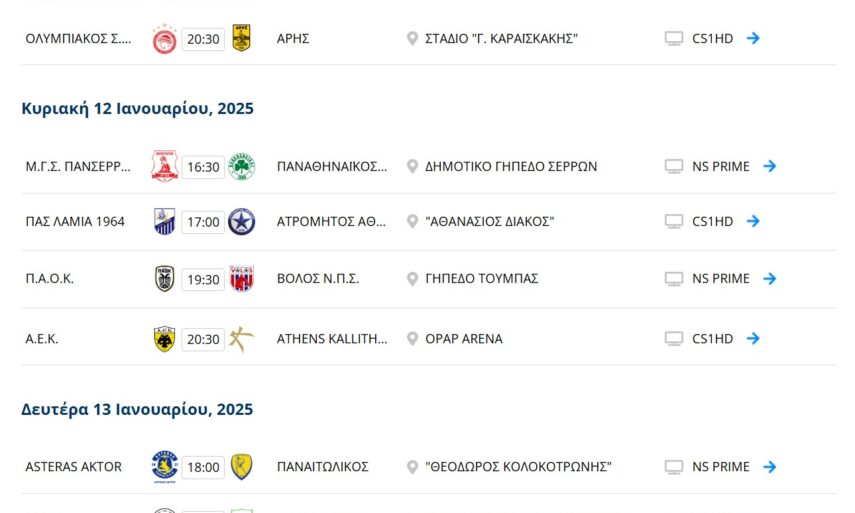Click the PAOK club crest
The height and width of the screenshot is (513, 855).
pyautogui.click(x=164, y=279)
